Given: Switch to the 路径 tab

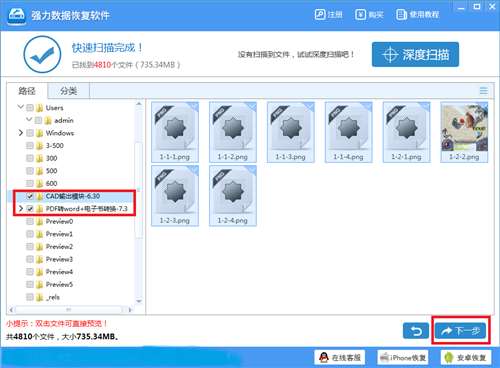Looking at the screenshot, I should [x=27, y=91].
